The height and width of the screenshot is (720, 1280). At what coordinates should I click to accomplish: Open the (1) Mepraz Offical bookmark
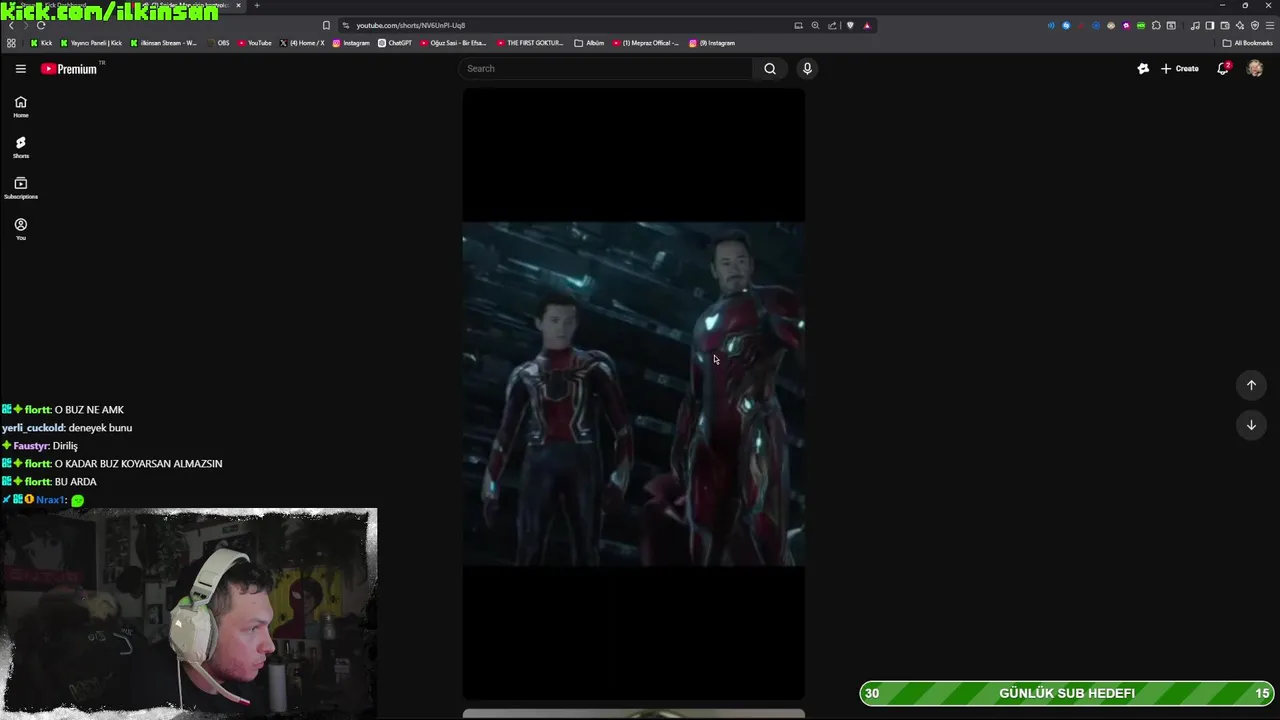coord(646,43)
